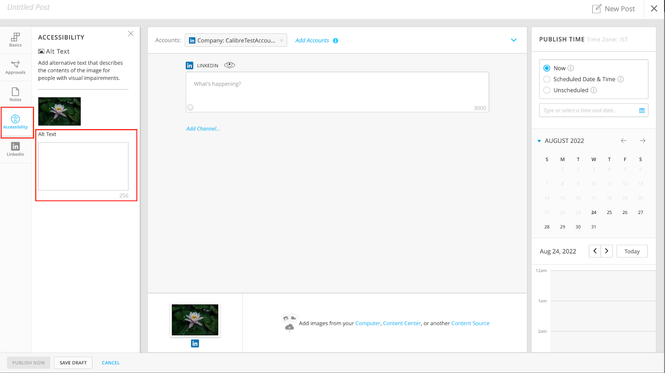Toggle the LinkedIn preview eye icon
Image resolution: width=665 pixels, height=373 pixels.
[x=229, y=65]
